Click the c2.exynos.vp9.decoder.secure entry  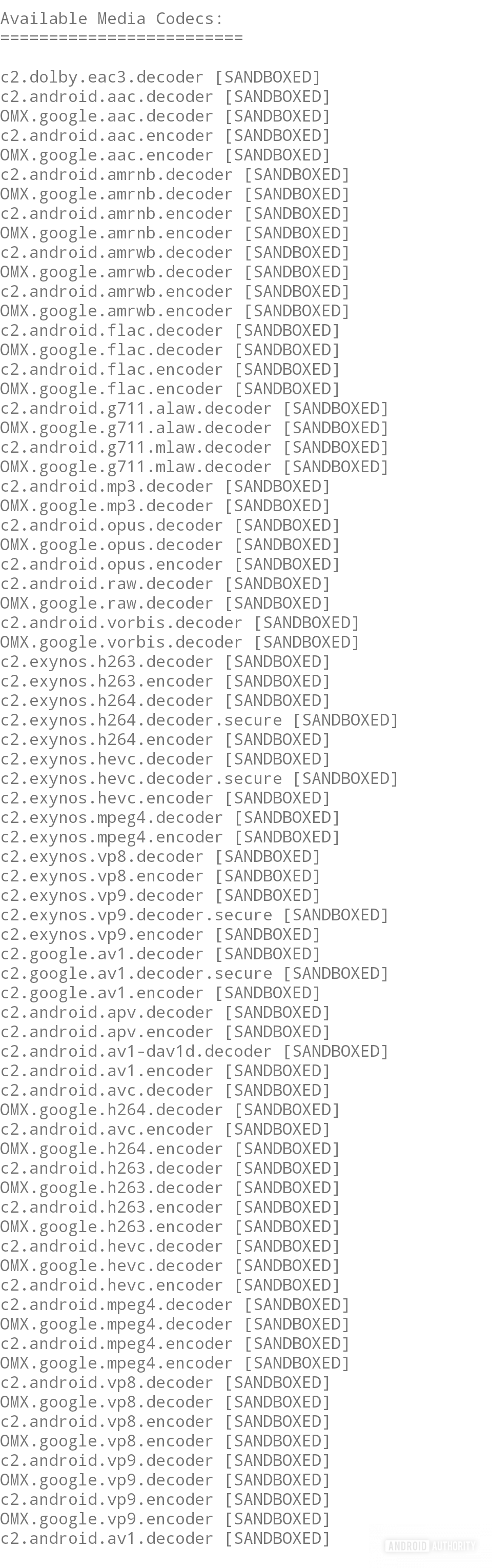(x=194, y=915)
